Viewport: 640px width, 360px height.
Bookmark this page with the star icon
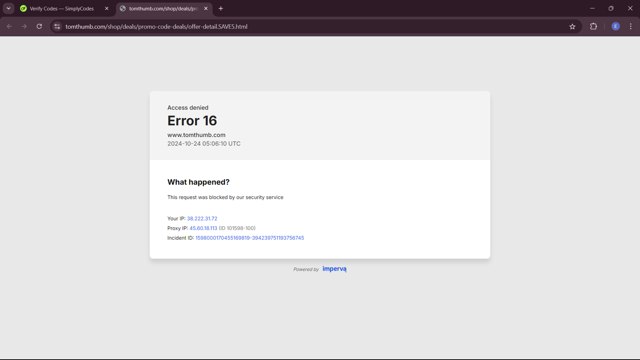(x=572, y=27)
